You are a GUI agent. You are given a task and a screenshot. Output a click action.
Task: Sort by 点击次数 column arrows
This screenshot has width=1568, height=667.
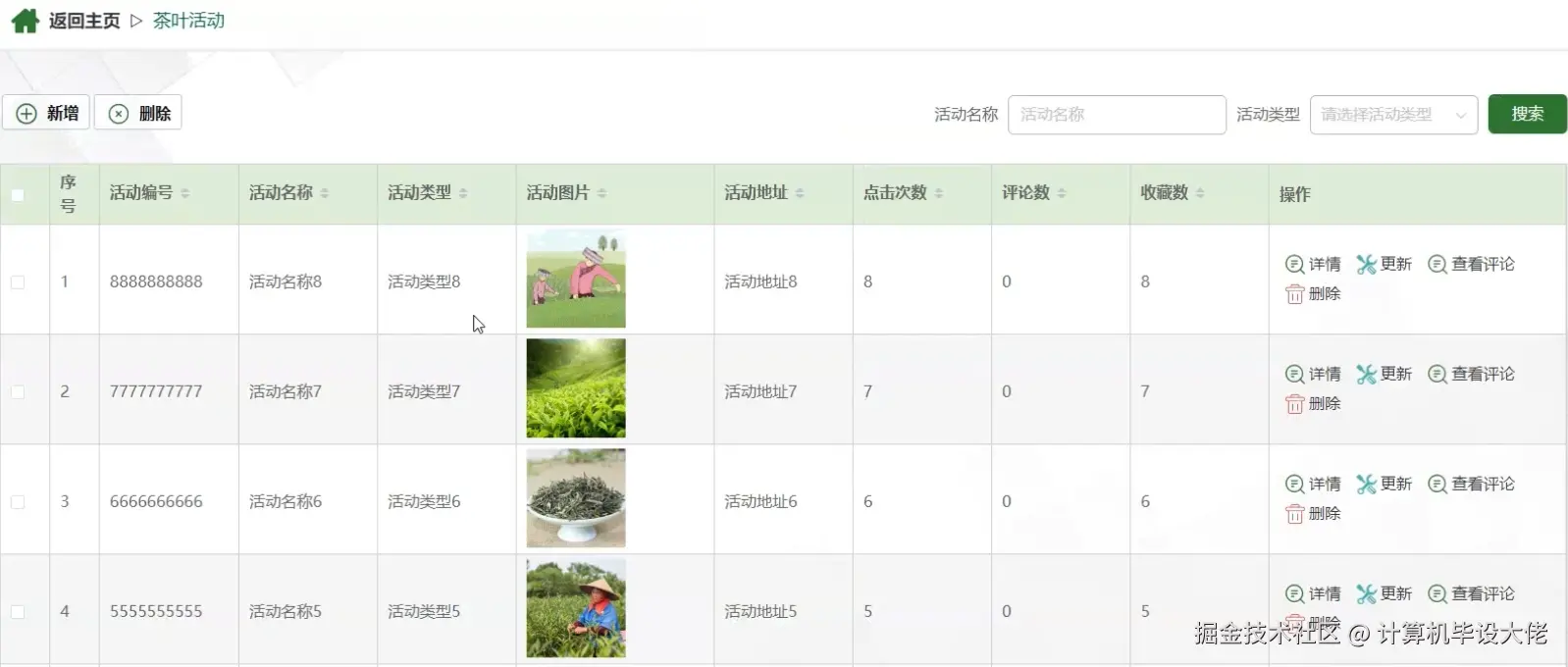point(939,193)
